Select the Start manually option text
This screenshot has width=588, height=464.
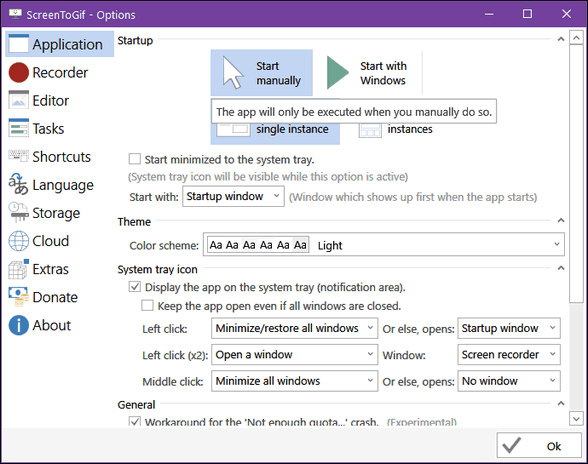pos(279,73)
